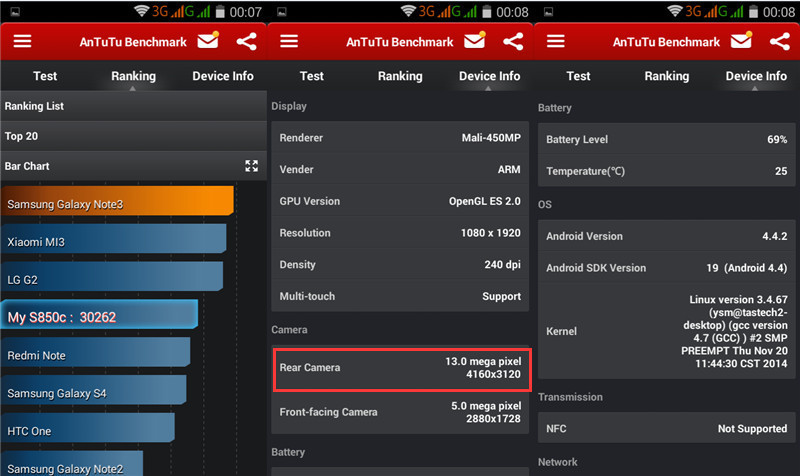
Task: Expand Bar Chart with the fullscreen icon
Action: coord(252,166)
